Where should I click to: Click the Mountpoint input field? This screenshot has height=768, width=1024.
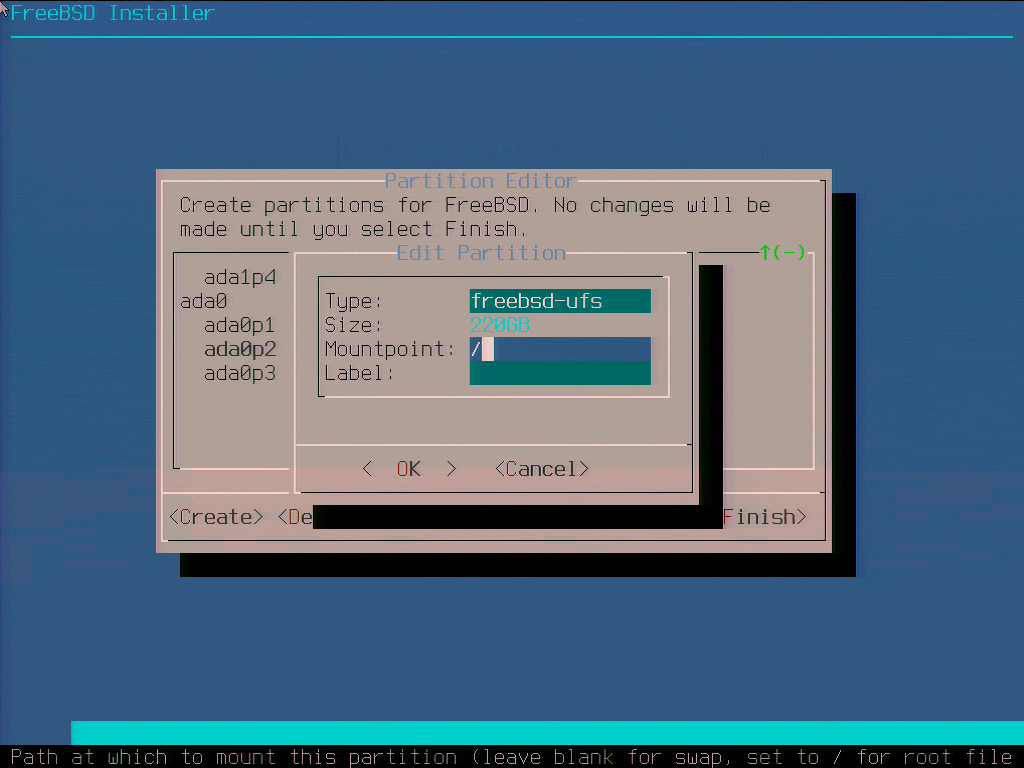tap(560, 349)
